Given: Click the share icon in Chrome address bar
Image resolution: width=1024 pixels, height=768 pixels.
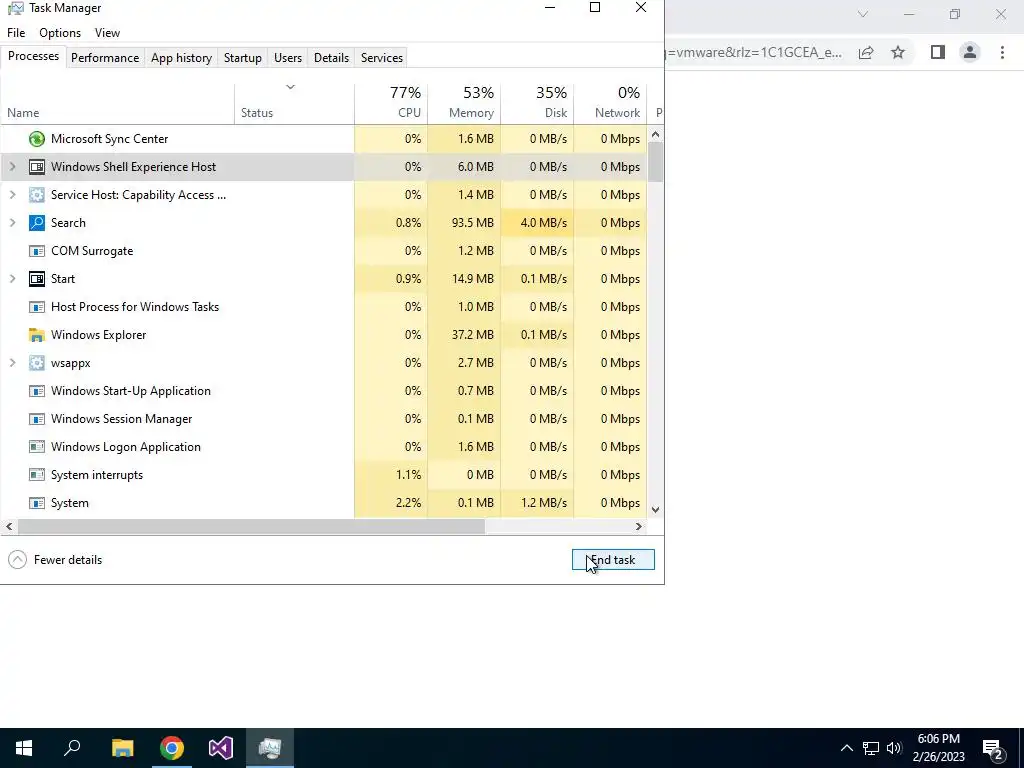Looking at the screenshot, I should pyautogui.click(x=866, y=52).
